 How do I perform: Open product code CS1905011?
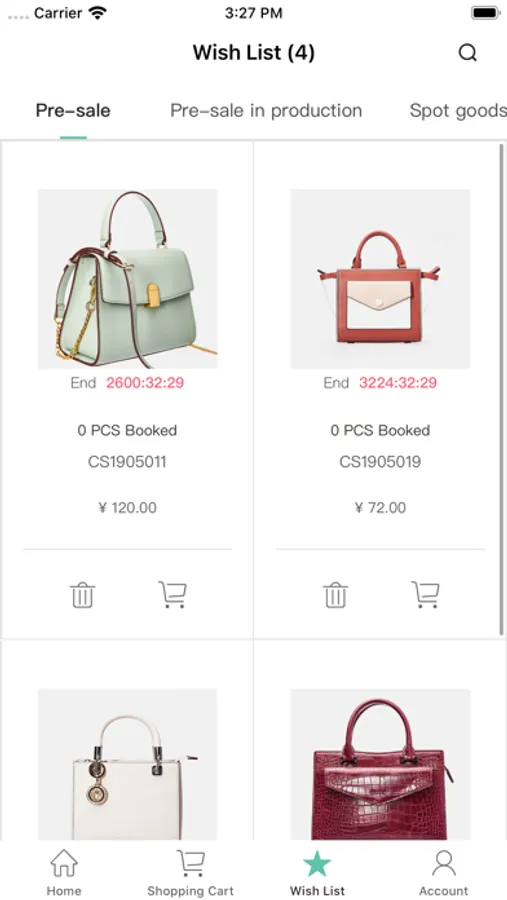click(127, 462)
